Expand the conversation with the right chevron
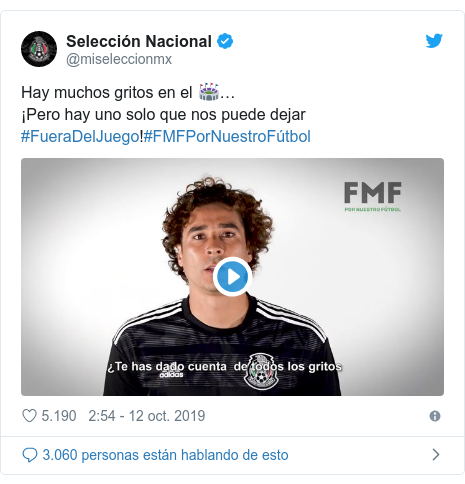This screenshot has width=465, height=484. (x=436, y=455)
